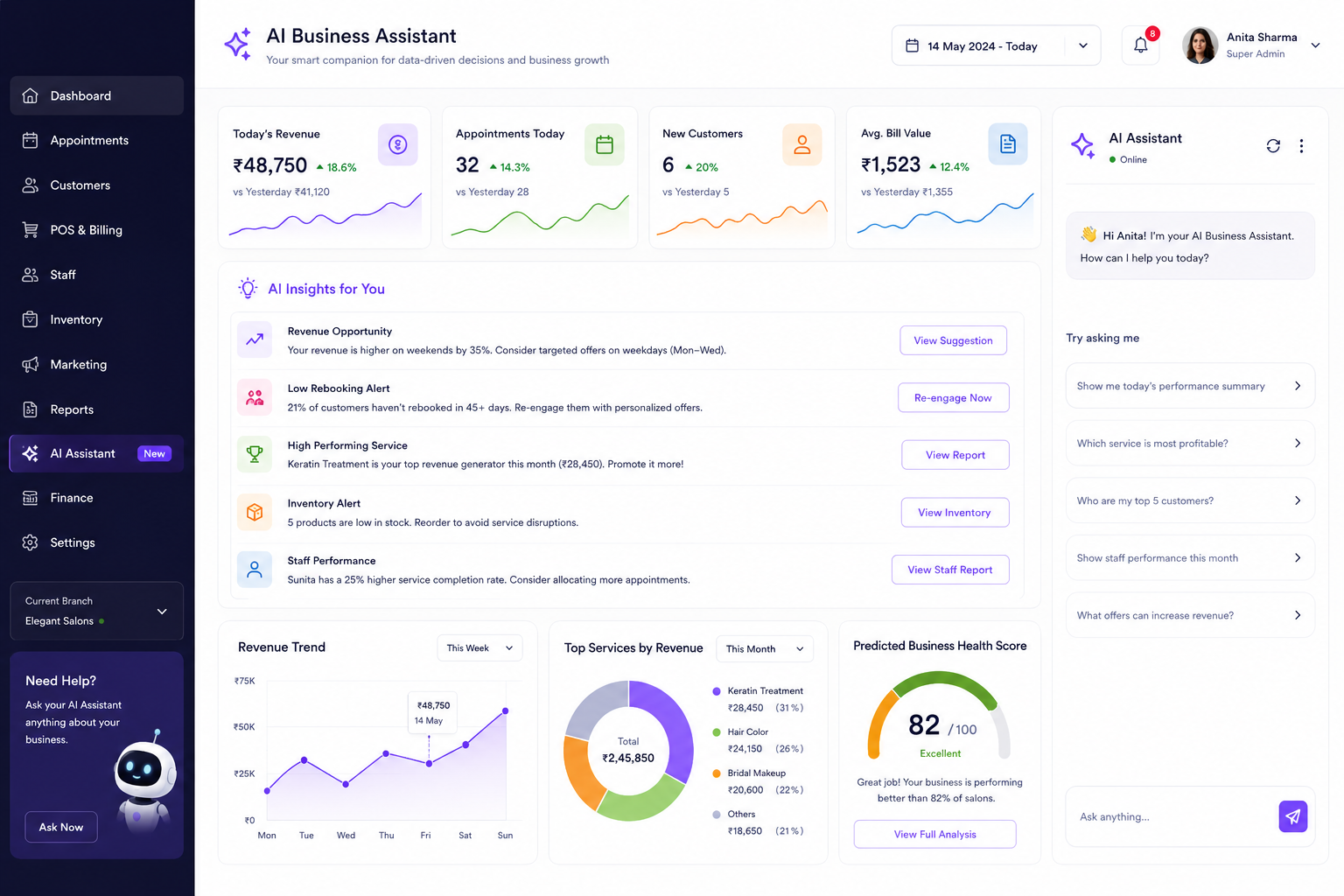Open Marketing in the sidebar
Viewport: 1344px width, 896px height.
click(x=96, y=364)
